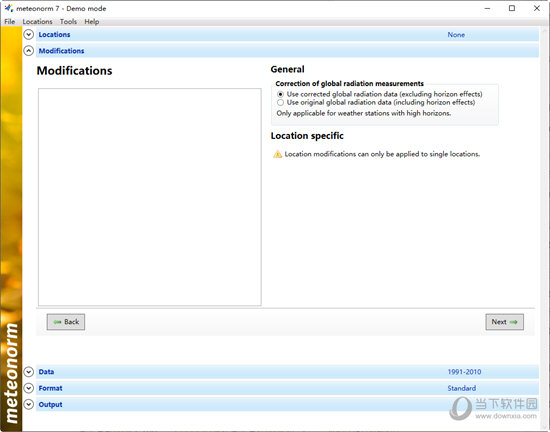Viewport: 550px width, 432px height.
Task: Click inside the empty Modifications list box
Action: (150, 197)
